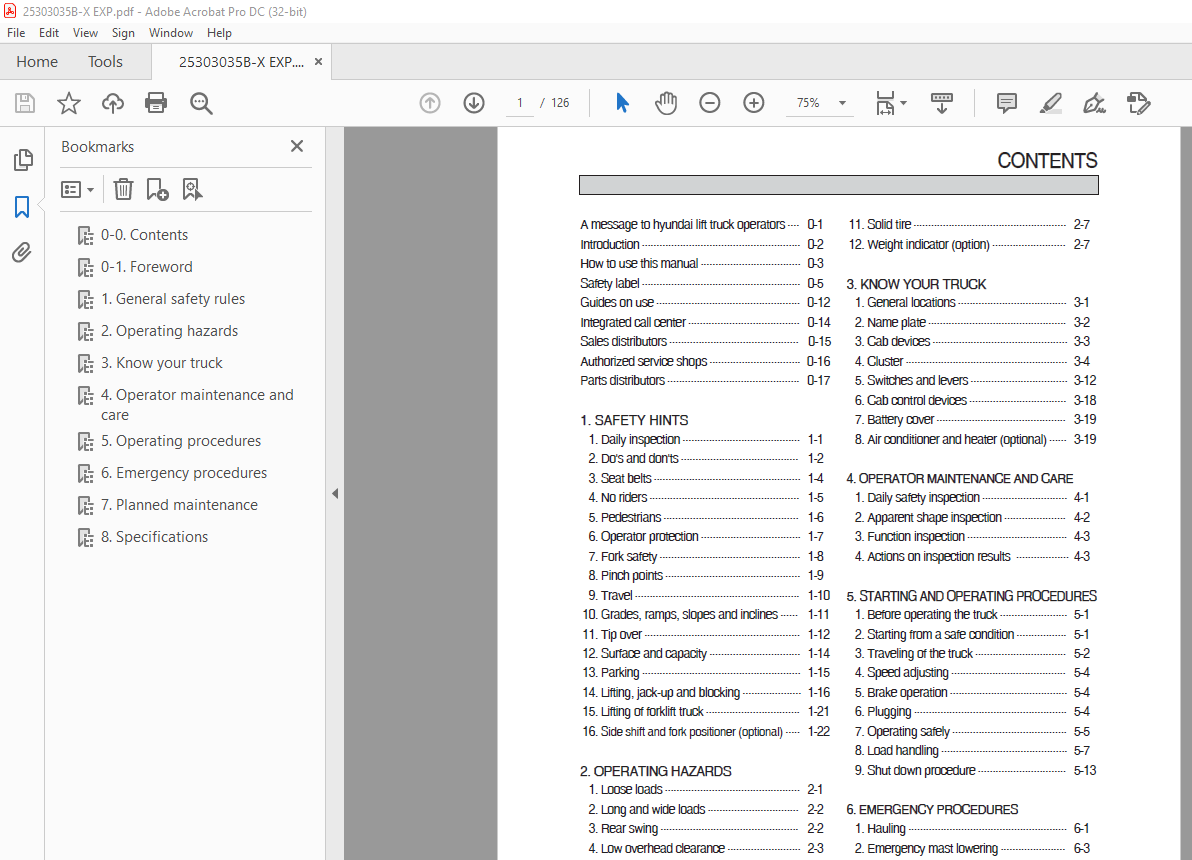This screenshot has height=860, width=1192.
Task: Click the Fit page scrolling icon
Action: pos(886,103)
